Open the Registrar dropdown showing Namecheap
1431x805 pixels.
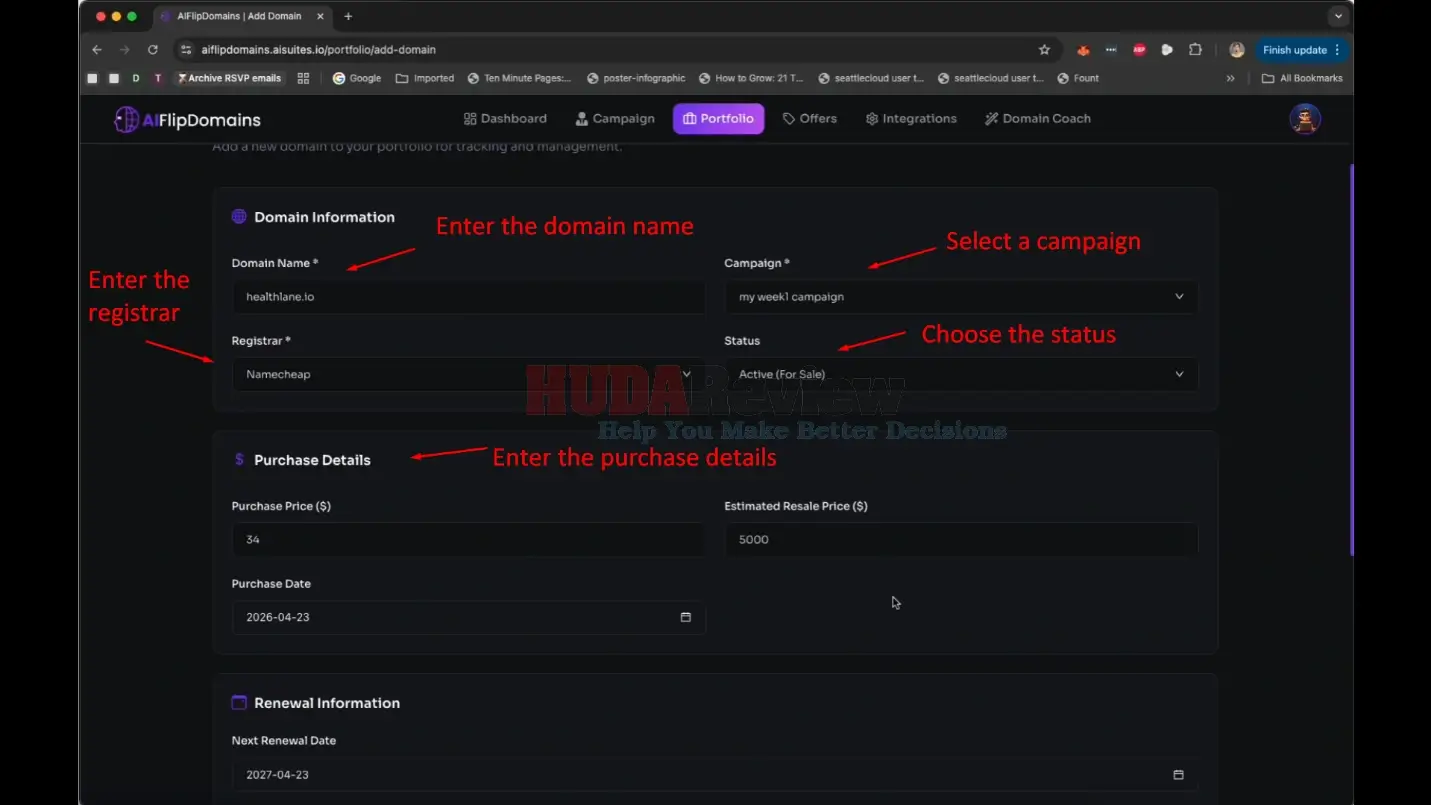click(x=468, y=374)
